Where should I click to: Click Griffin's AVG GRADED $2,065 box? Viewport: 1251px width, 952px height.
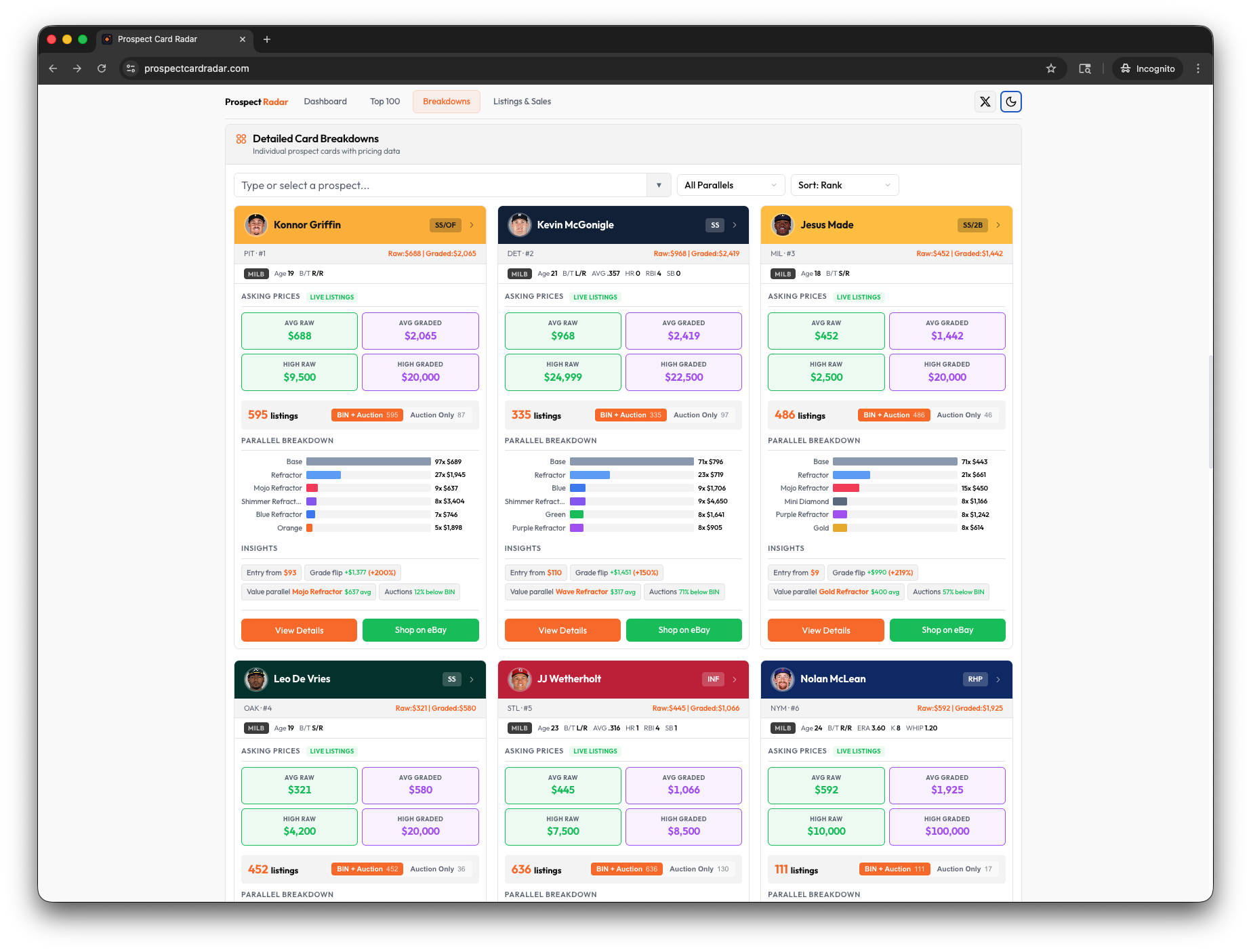tap(420, 331)
